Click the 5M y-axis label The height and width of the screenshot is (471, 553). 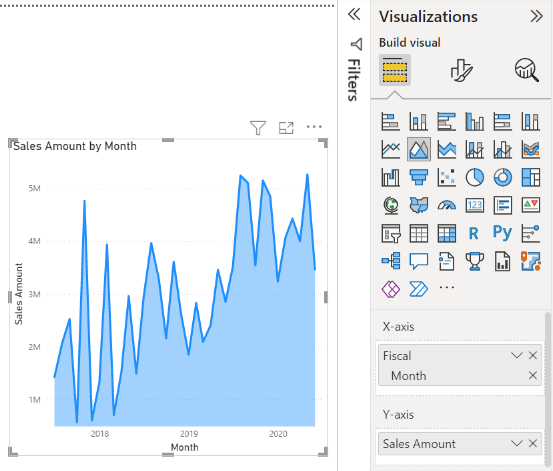coord(35,188)
